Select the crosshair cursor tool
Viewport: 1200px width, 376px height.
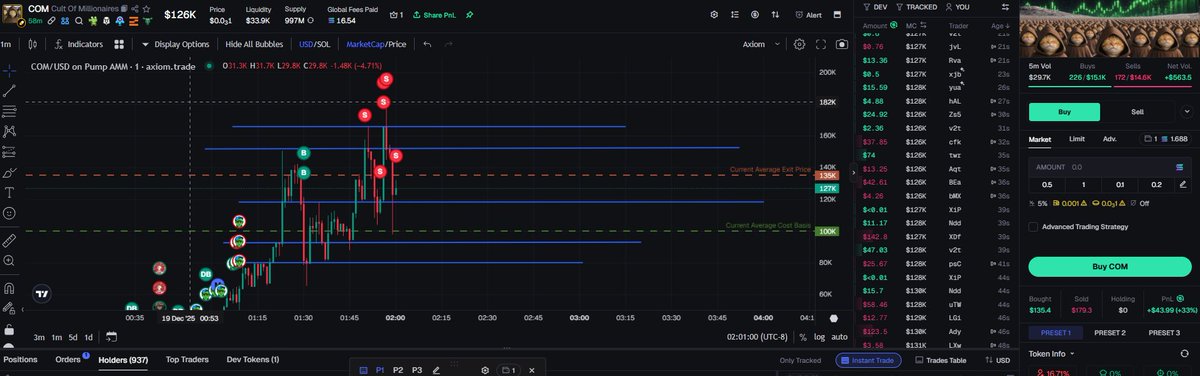coord(9,70)
